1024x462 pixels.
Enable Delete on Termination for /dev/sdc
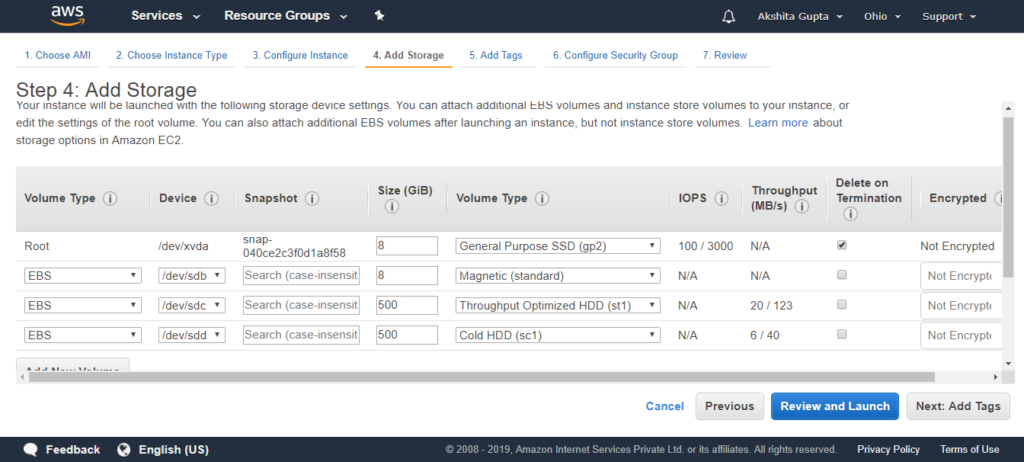click(842, 305)
